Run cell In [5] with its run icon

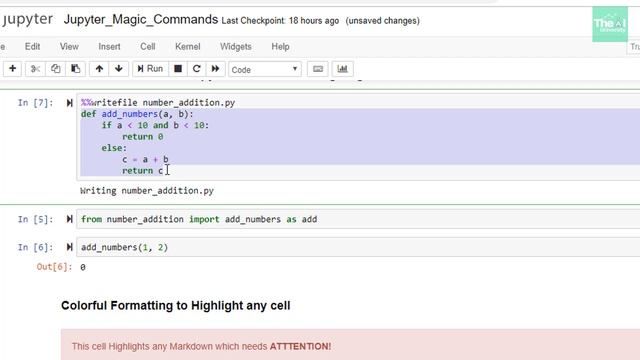(x=69, y=220)
